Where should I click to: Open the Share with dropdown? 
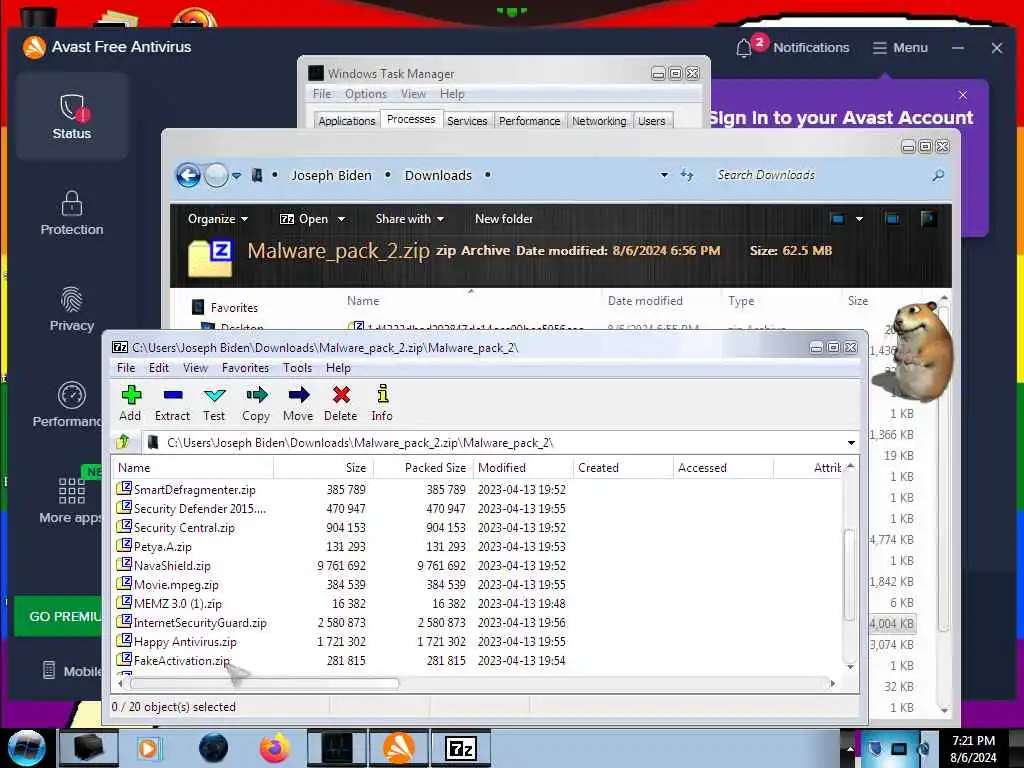[409, 219]
